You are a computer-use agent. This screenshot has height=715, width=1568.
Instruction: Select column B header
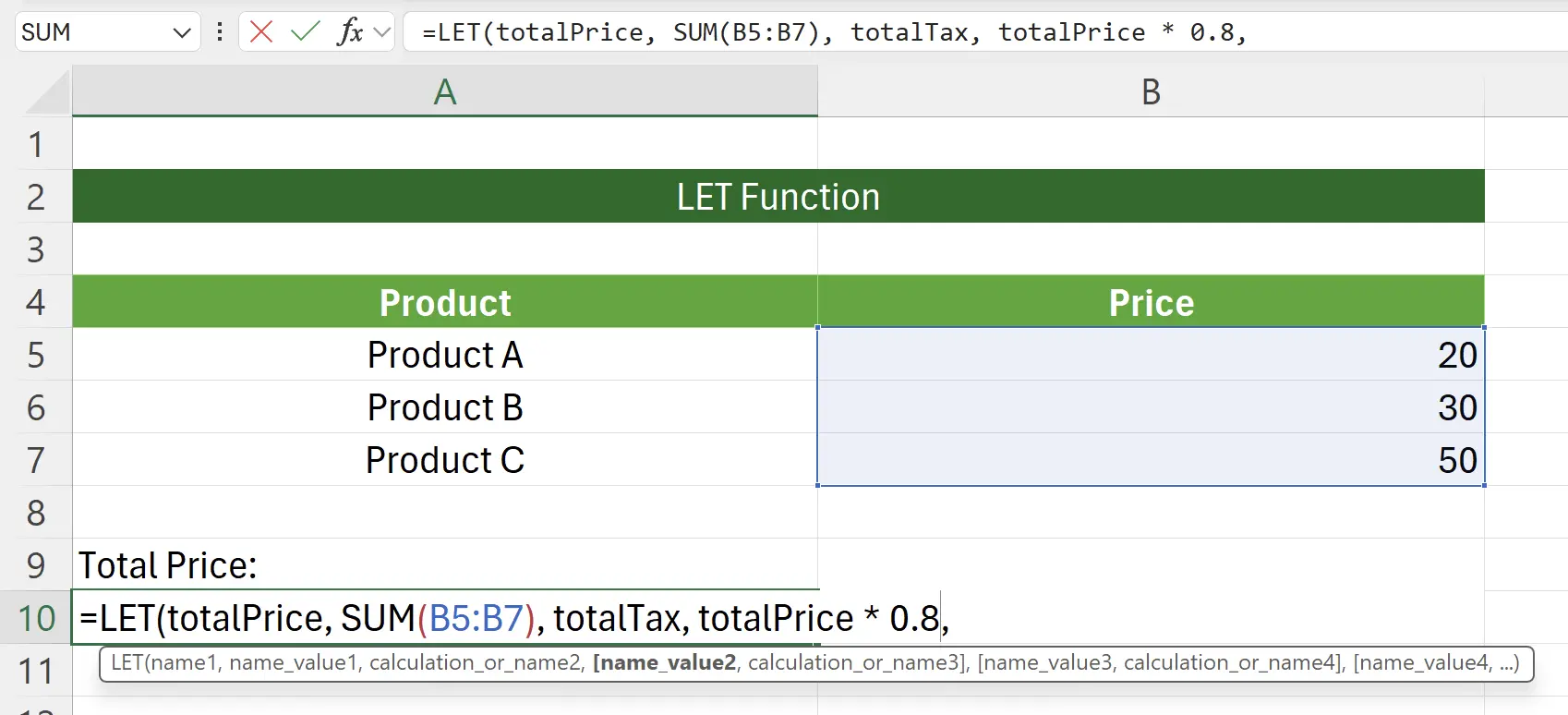tap(1151, 91)
